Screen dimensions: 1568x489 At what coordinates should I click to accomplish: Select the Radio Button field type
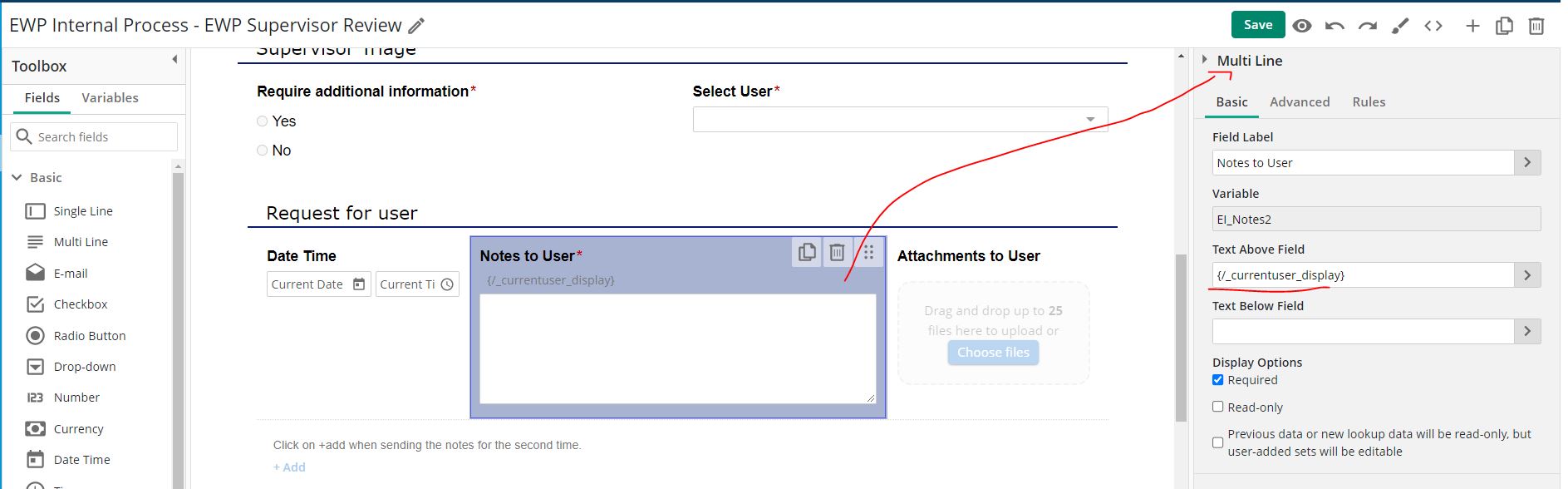click(x=76, y=336)
